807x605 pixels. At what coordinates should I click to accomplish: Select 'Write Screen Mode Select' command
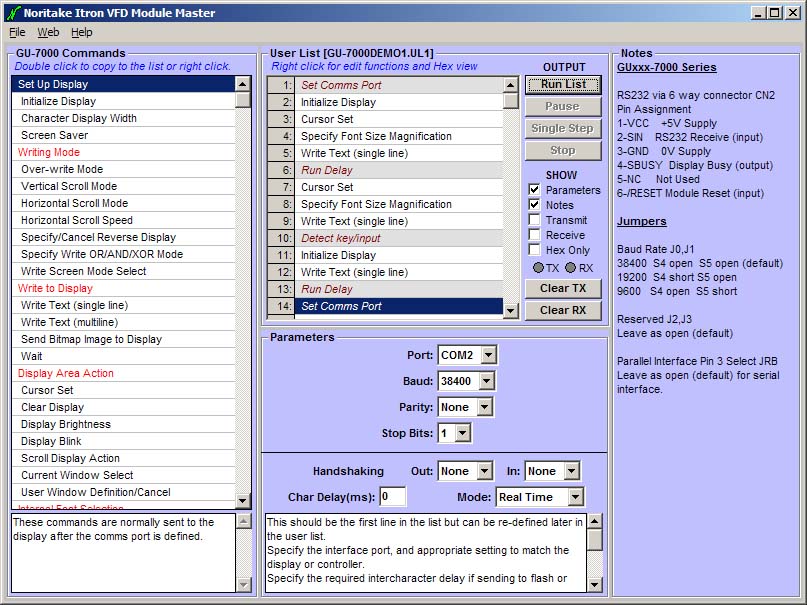[123, 271]
